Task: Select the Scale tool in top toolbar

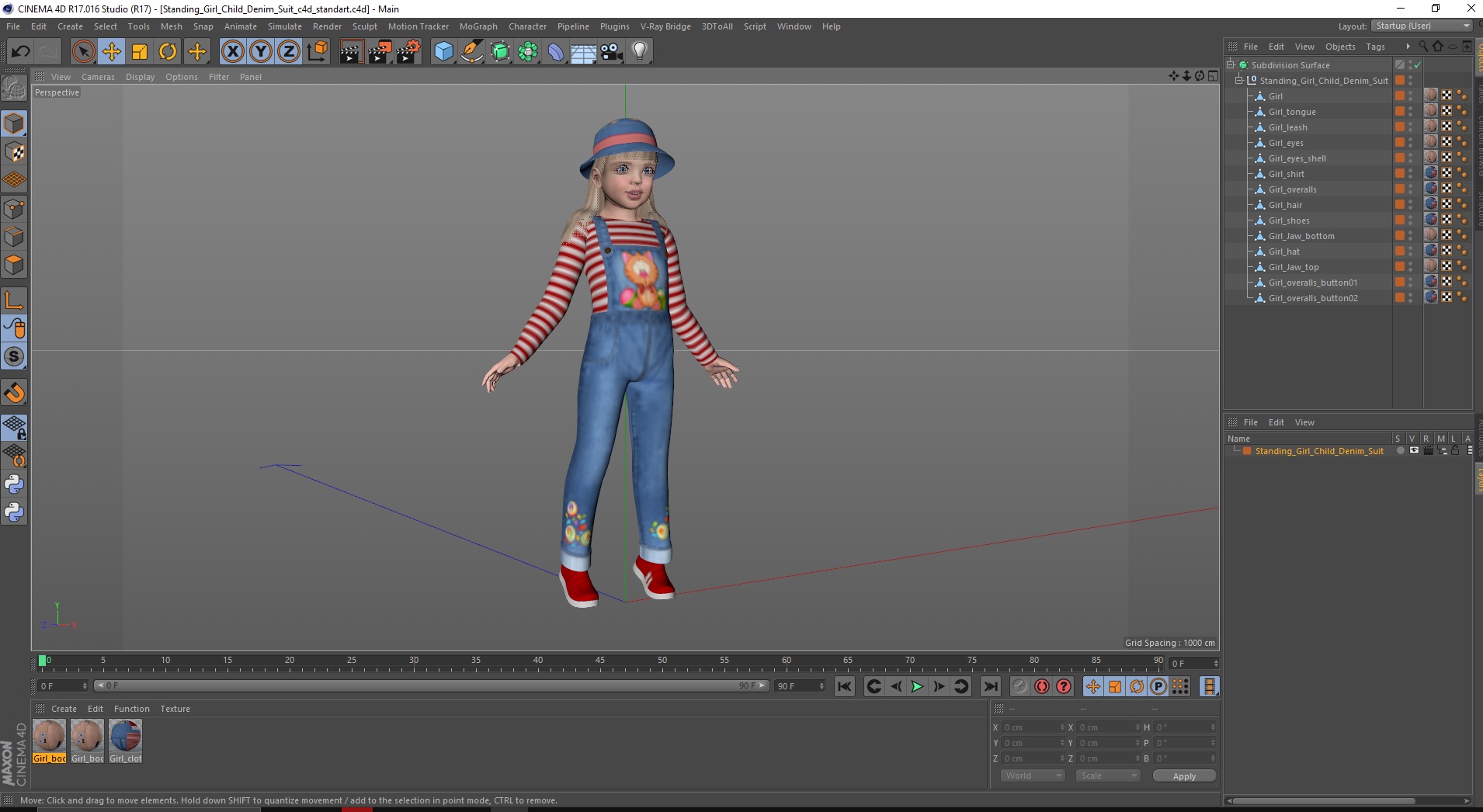Action: (140, 52)
